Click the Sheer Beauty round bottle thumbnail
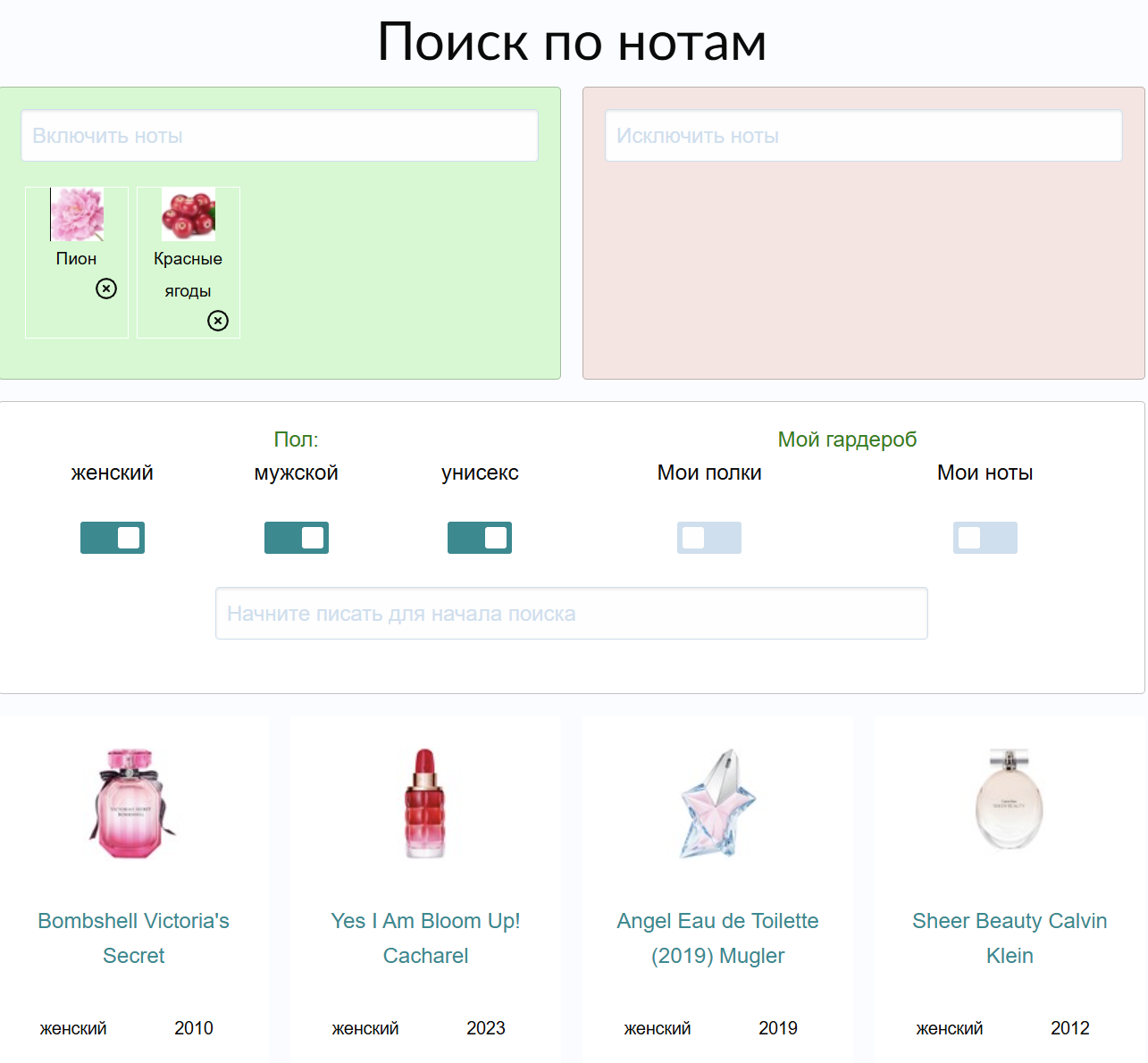 (1010, 800)
